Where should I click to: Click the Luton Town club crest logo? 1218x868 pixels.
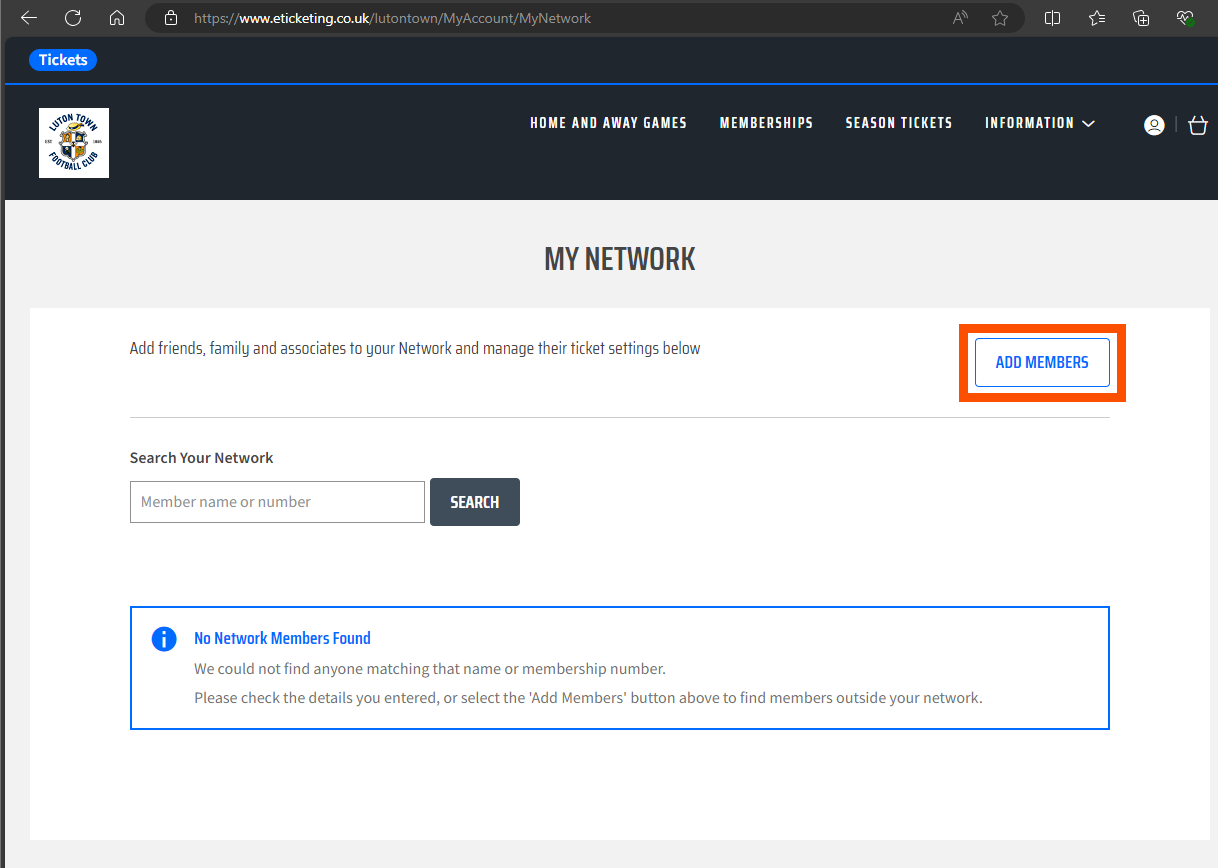coord(74,143)
